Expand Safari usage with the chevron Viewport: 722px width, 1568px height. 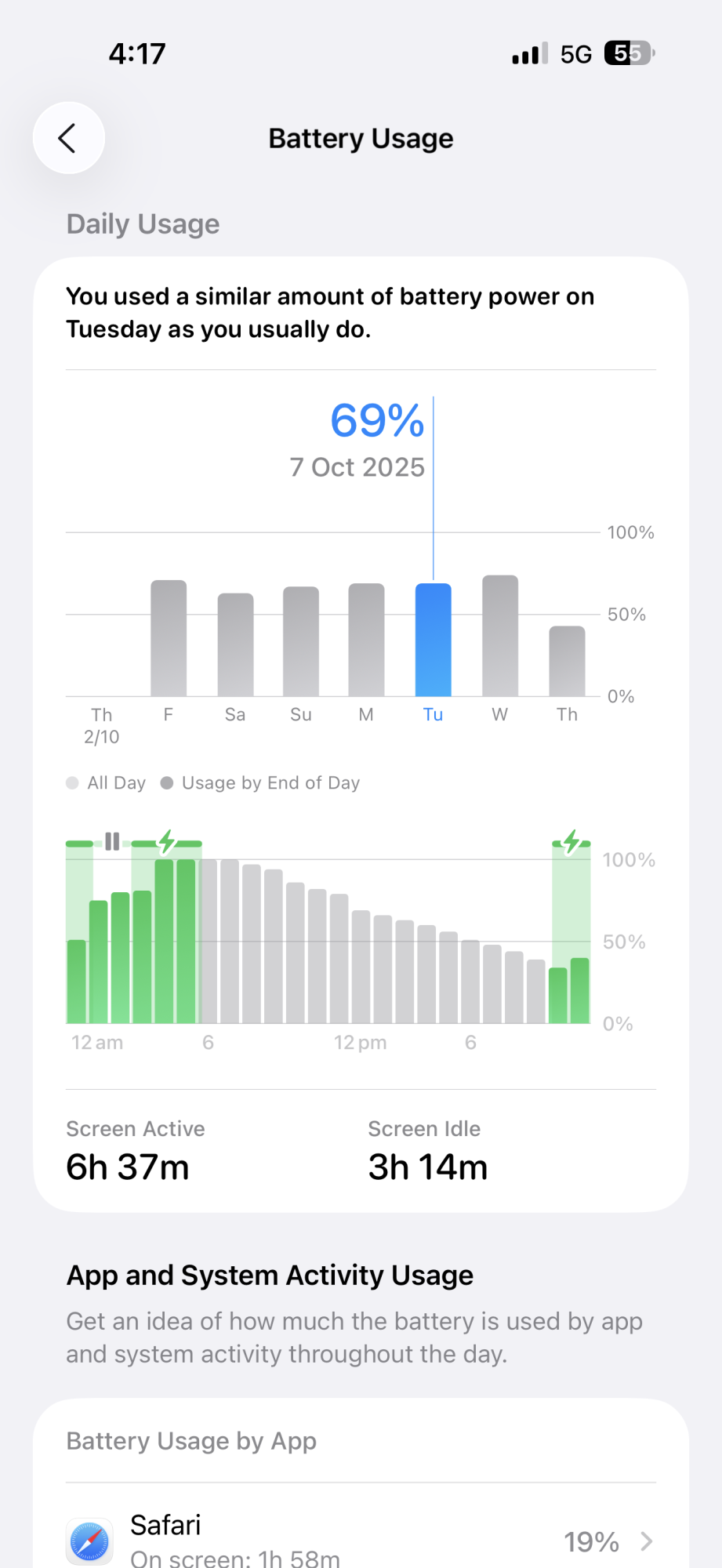pyautogui.click(x=647, y=1541)
